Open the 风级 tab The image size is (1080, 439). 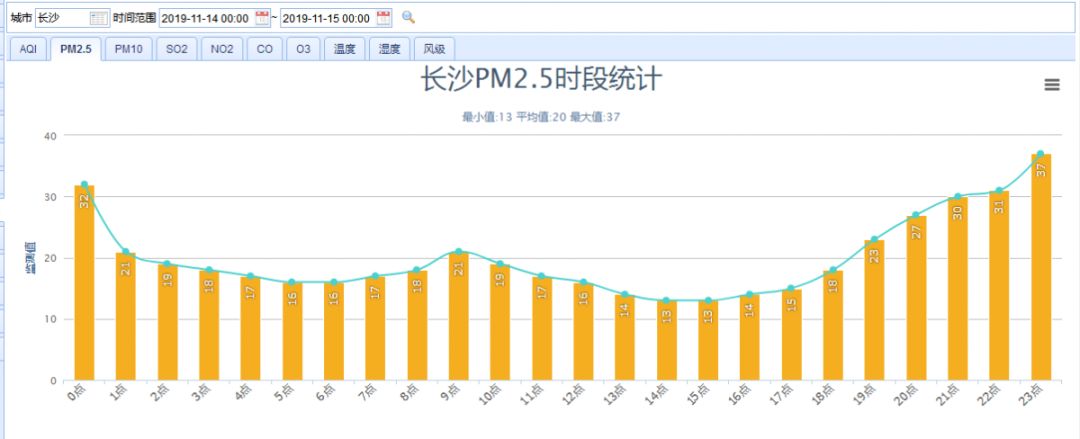(x=435, y=50)
